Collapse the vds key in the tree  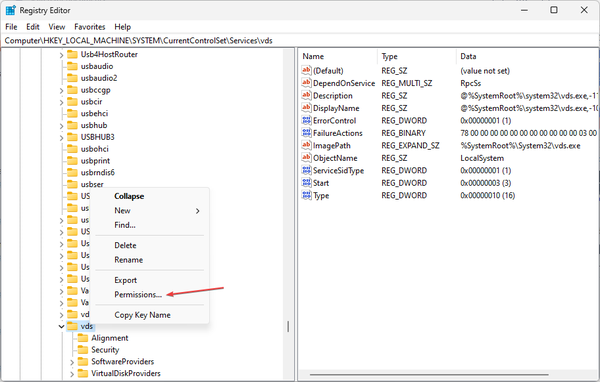coord(61,326)
